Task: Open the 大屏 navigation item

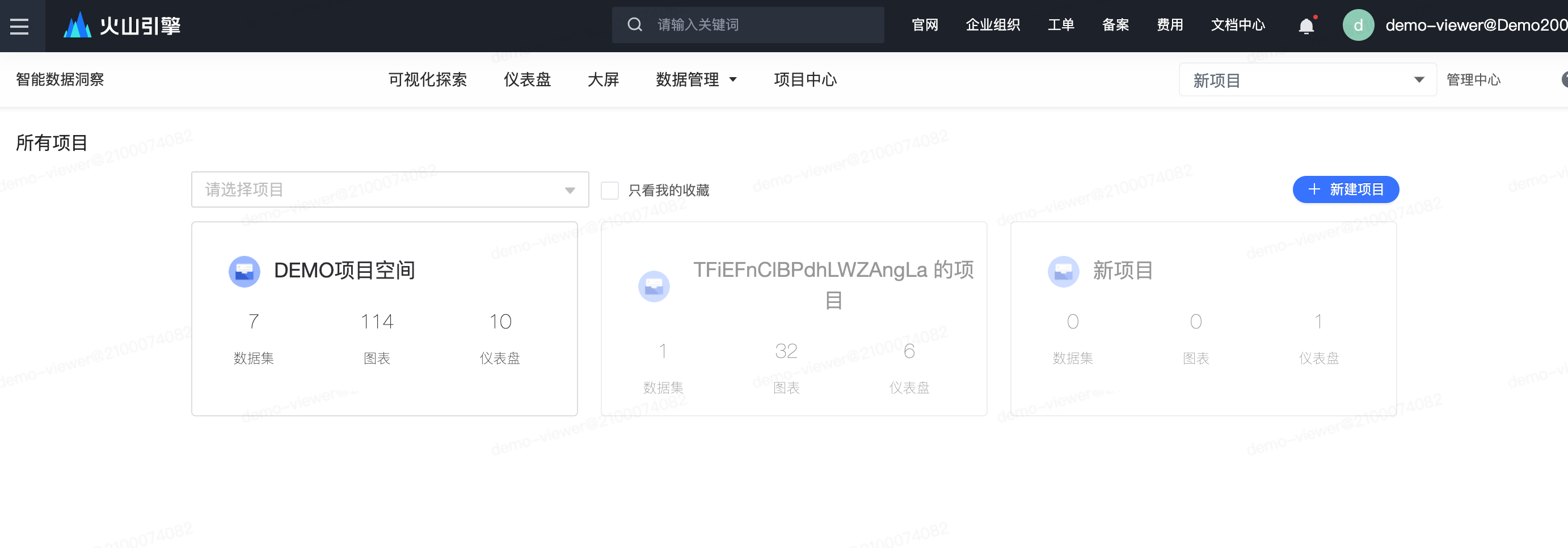Action: (602, 80)
